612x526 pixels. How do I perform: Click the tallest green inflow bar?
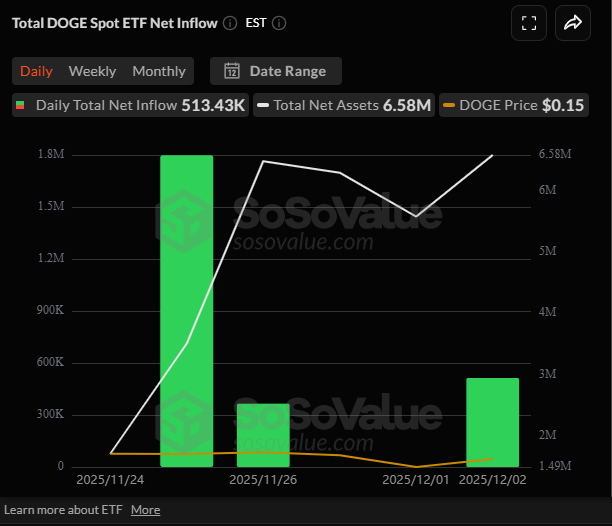coord(187,310)
